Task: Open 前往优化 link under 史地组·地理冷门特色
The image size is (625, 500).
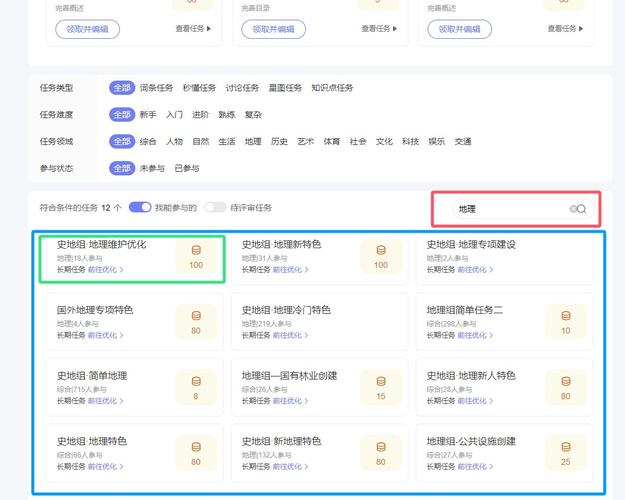Action: (291, 335)
